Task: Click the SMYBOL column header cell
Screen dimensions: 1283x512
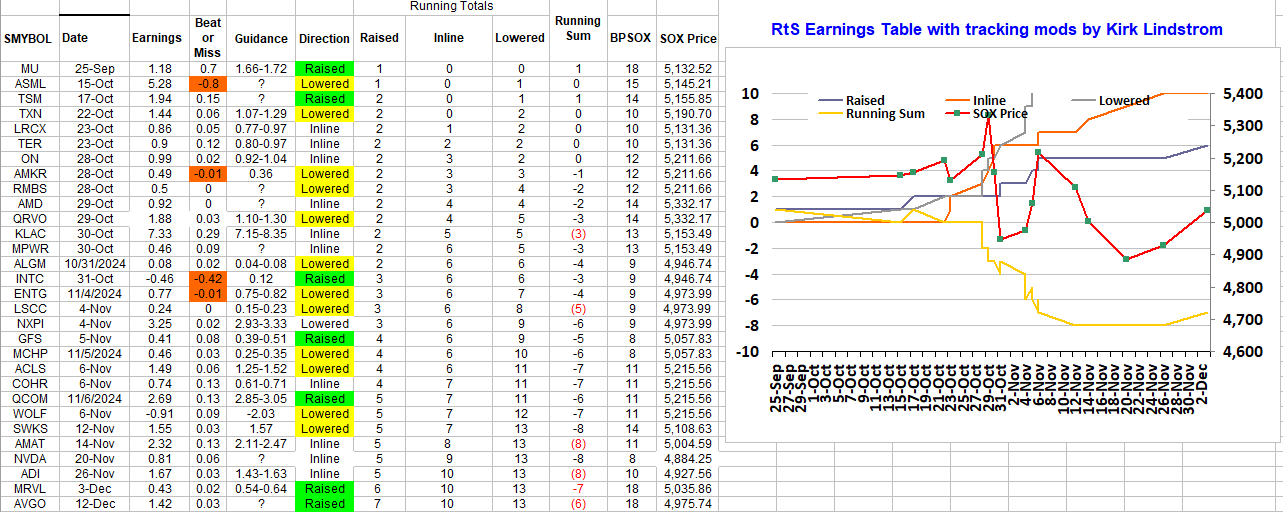Action: point(29,38)
